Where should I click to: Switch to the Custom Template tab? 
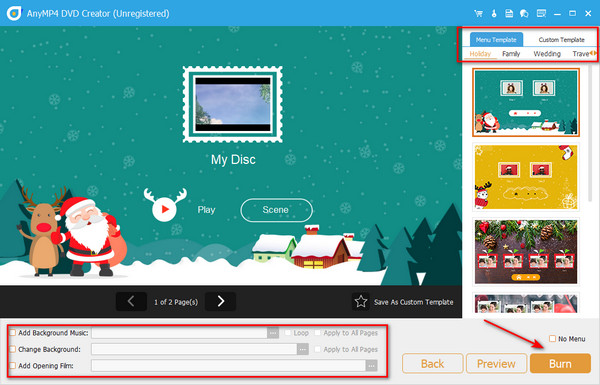click(561, 39)
